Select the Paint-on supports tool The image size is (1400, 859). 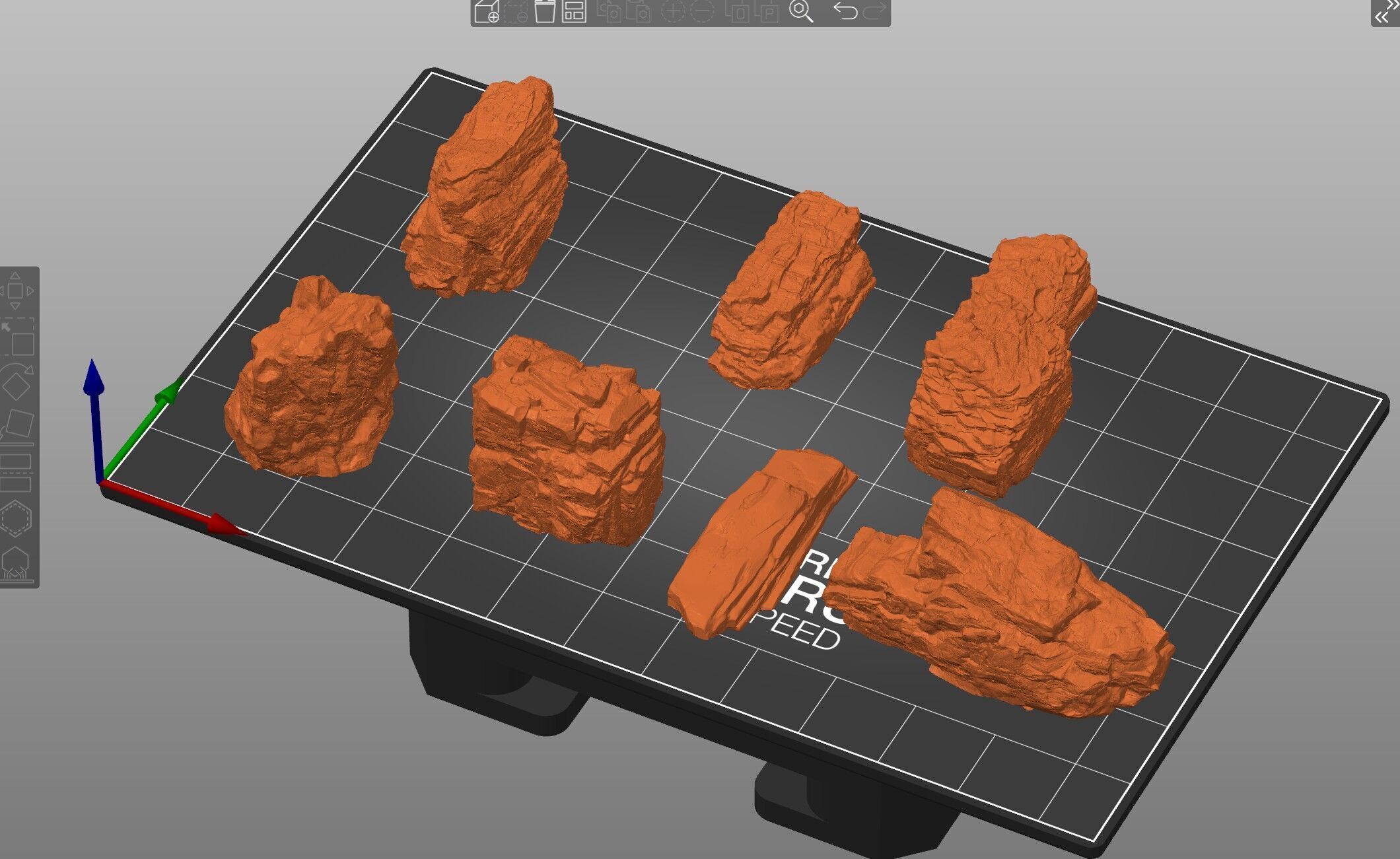point(17,518)
